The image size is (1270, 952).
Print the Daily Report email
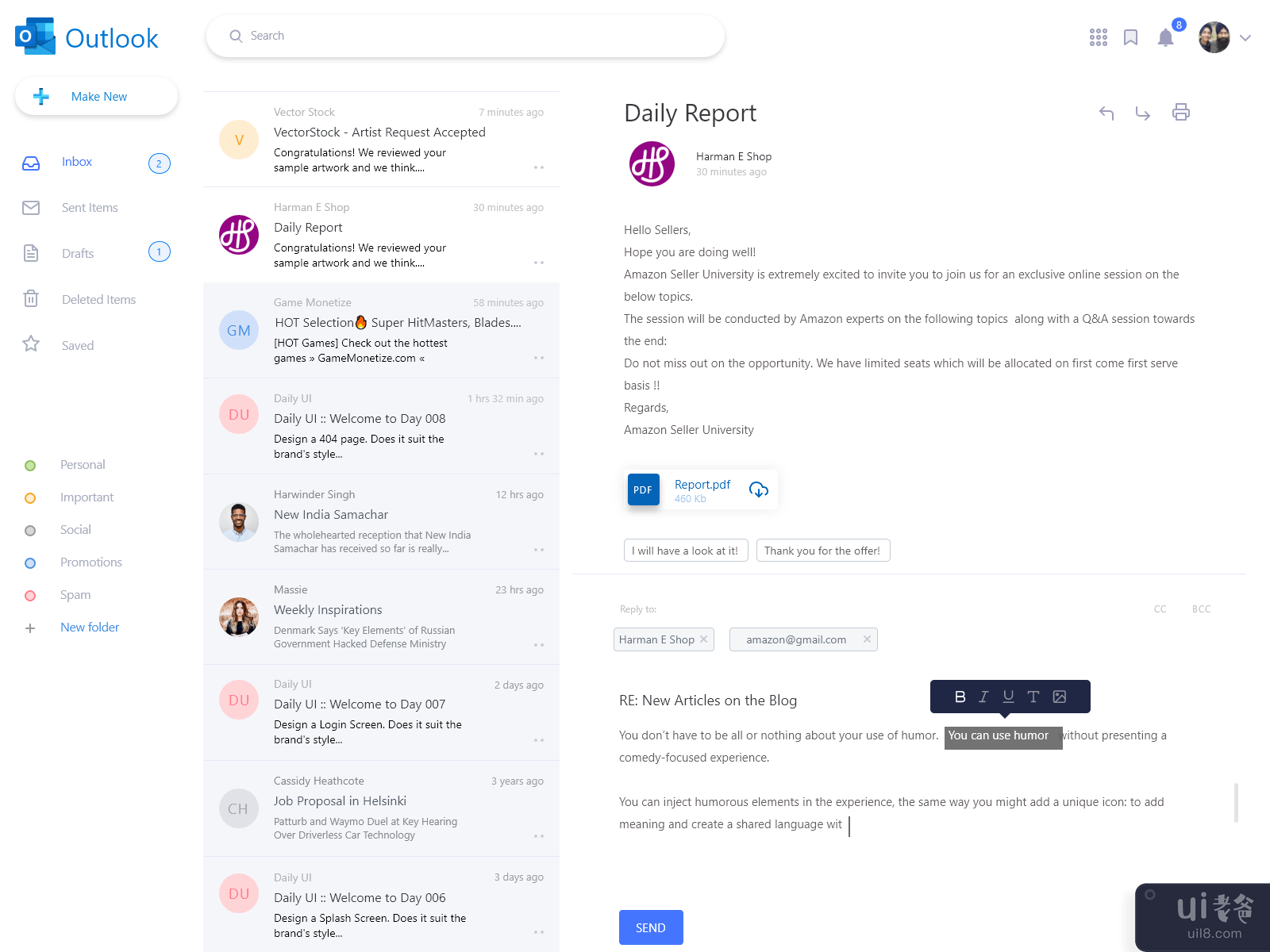[x=1181, y=112]
